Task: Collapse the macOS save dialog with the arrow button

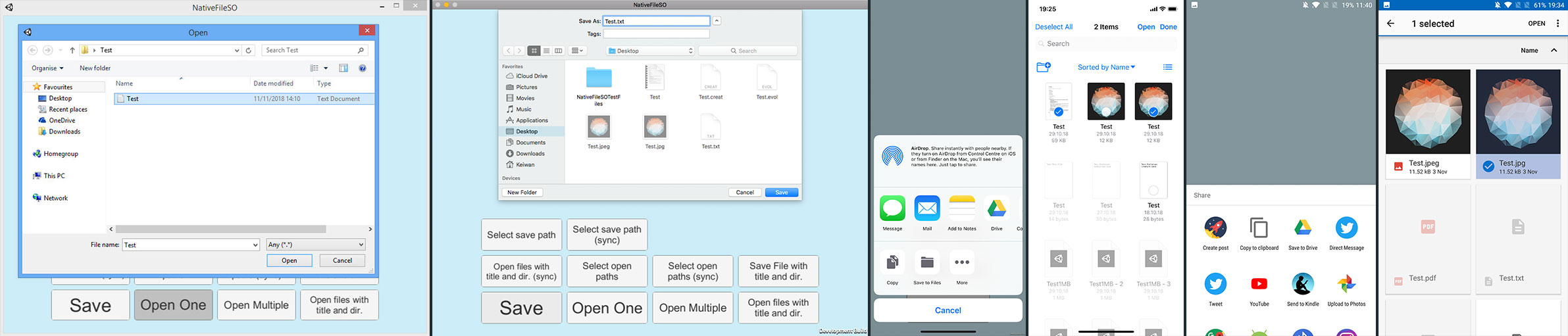Action: pyautogui.click(x=717, y=21)
